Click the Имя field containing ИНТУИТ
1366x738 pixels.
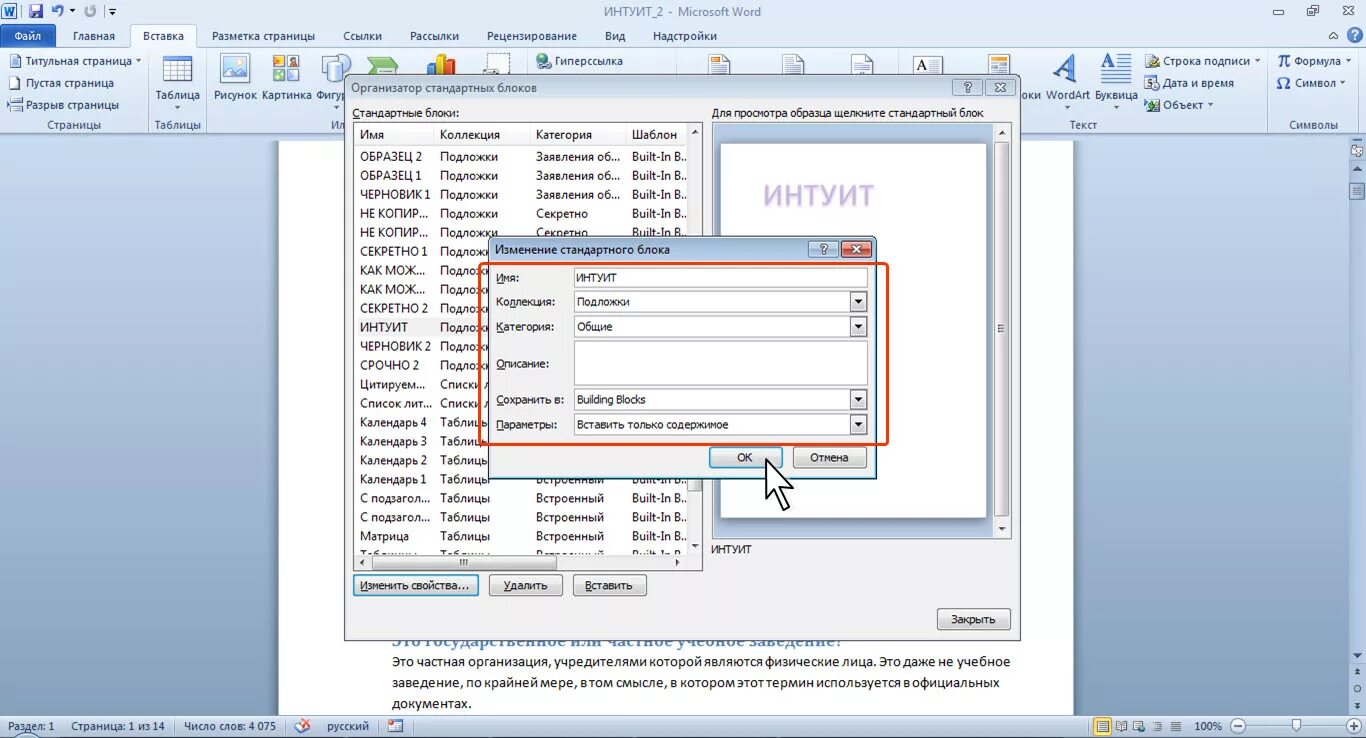point(721,277)
